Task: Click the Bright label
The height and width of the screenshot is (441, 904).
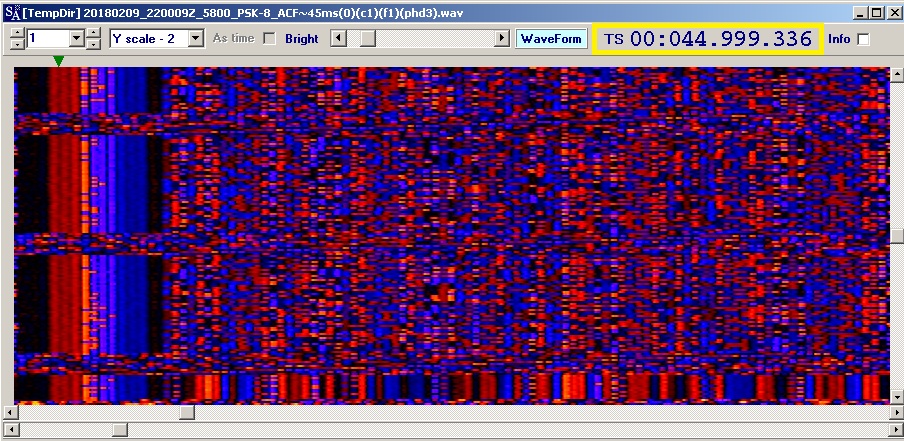Action: [x=302, y=39]
